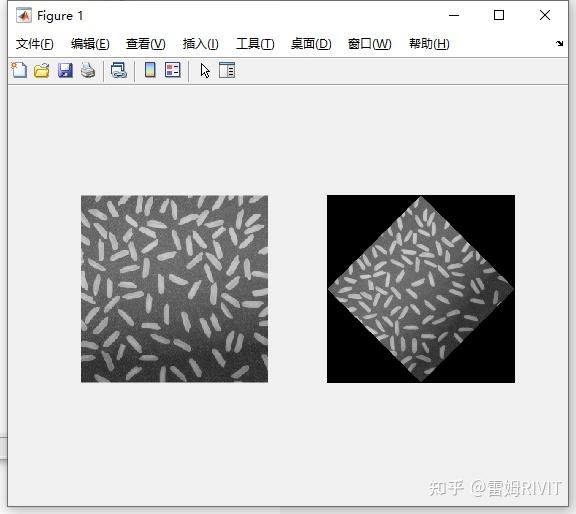Insert a legend using the toolbar icon
Viewport: 576px width, 514px height.
pyautogui.click(x=173, y=70)
